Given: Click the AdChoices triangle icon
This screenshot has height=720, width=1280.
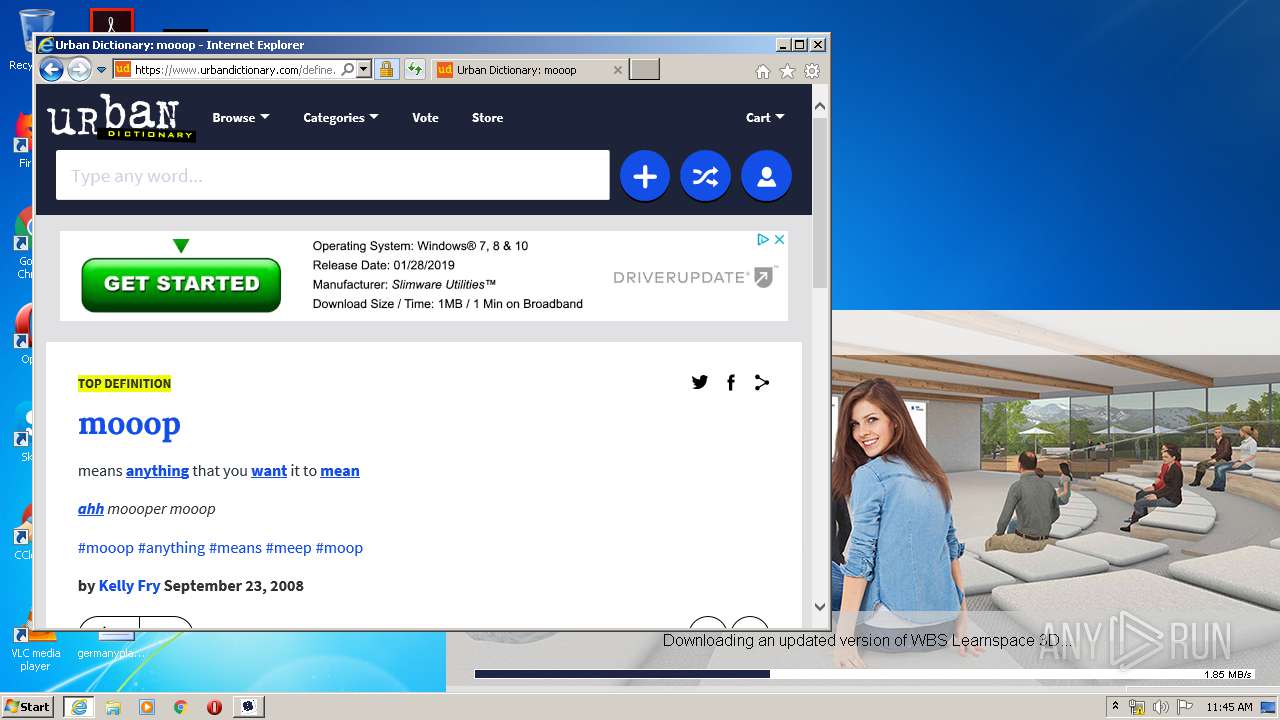Looking at the screenshot, I should click(762, 239).
